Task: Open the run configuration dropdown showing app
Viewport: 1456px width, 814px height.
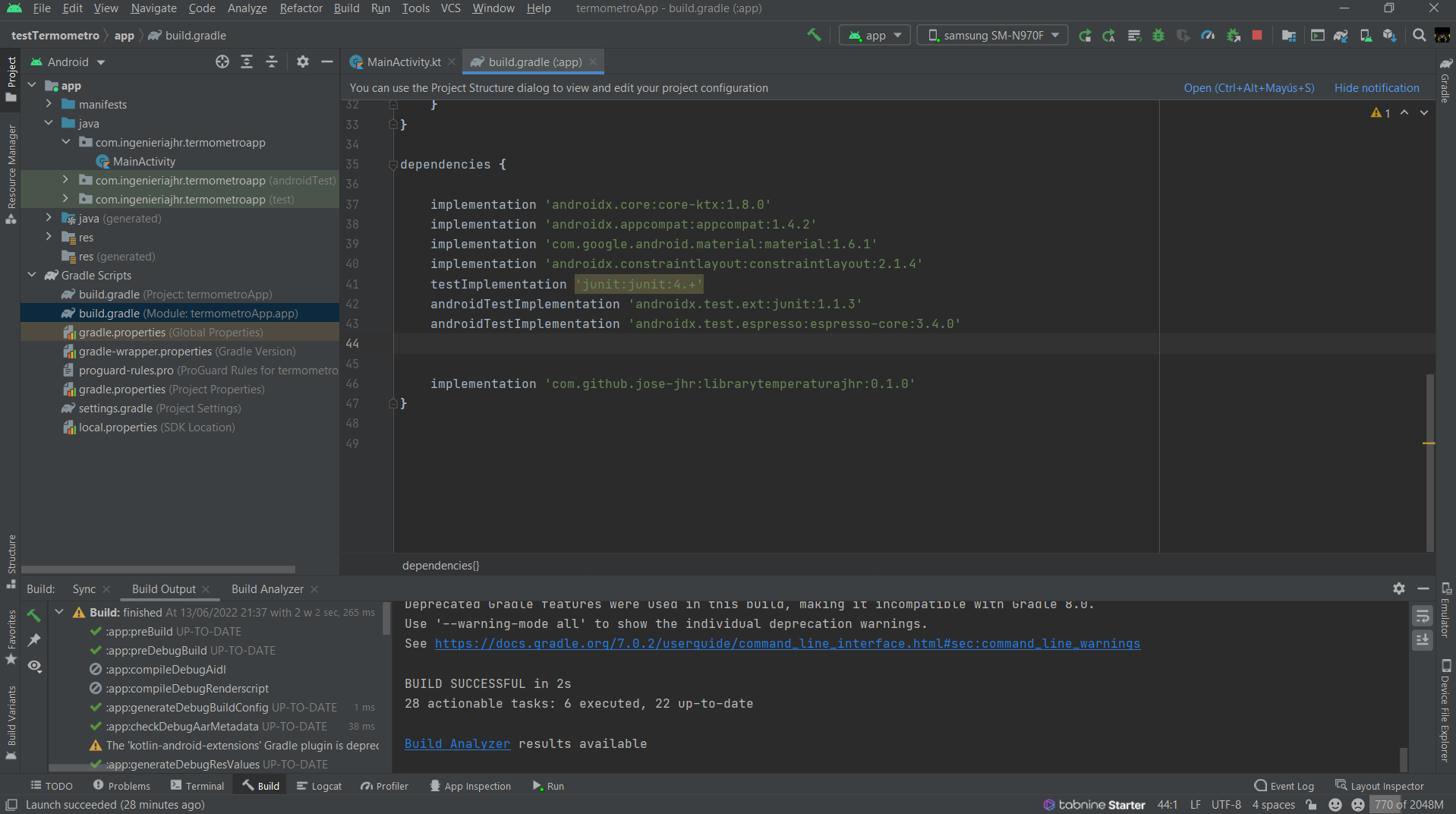Action: pyautogui.click(x=874, y=35)
